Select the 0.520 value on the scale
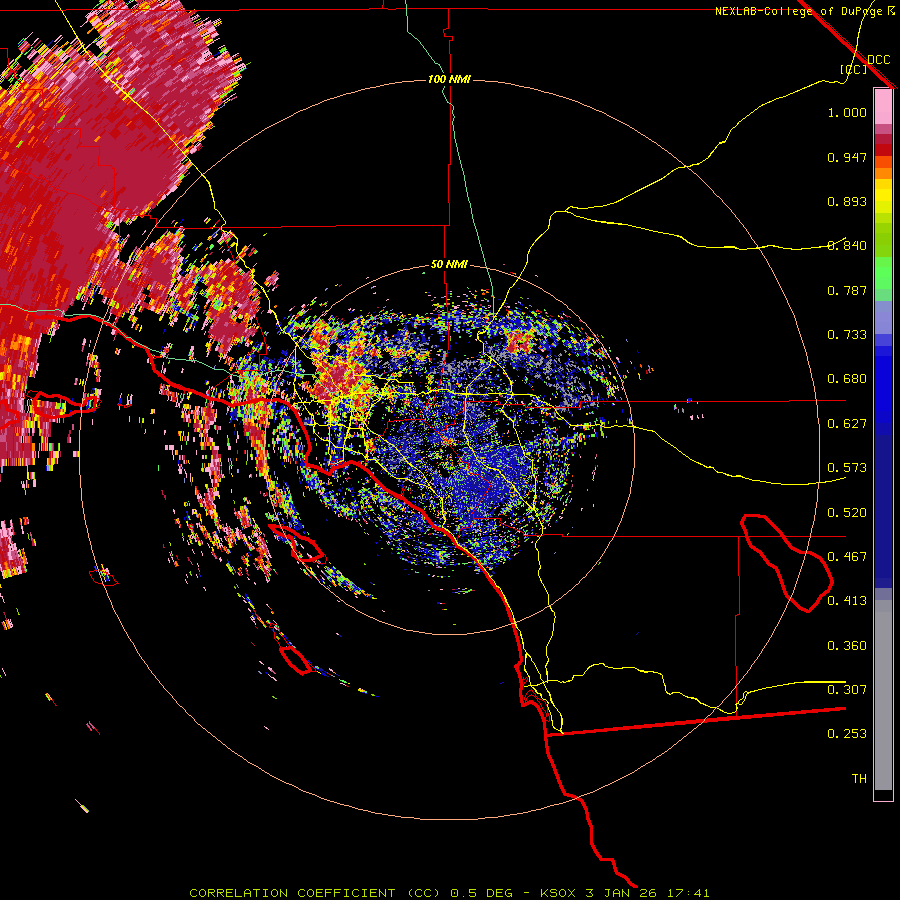Viewport: 900px width, 900px height. (x=847, y=513)
